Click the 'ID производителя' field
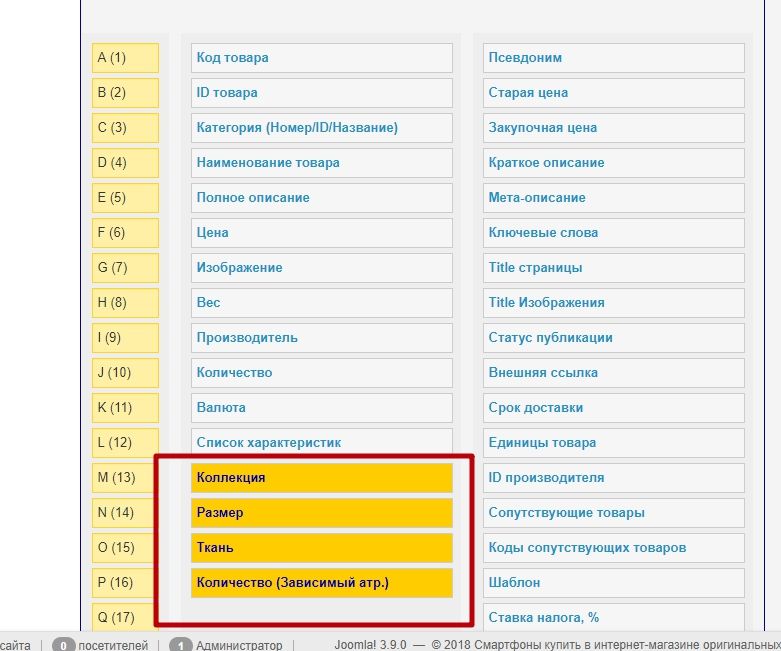Viewport: 781px width, 651px height. (x=614, y=478)
